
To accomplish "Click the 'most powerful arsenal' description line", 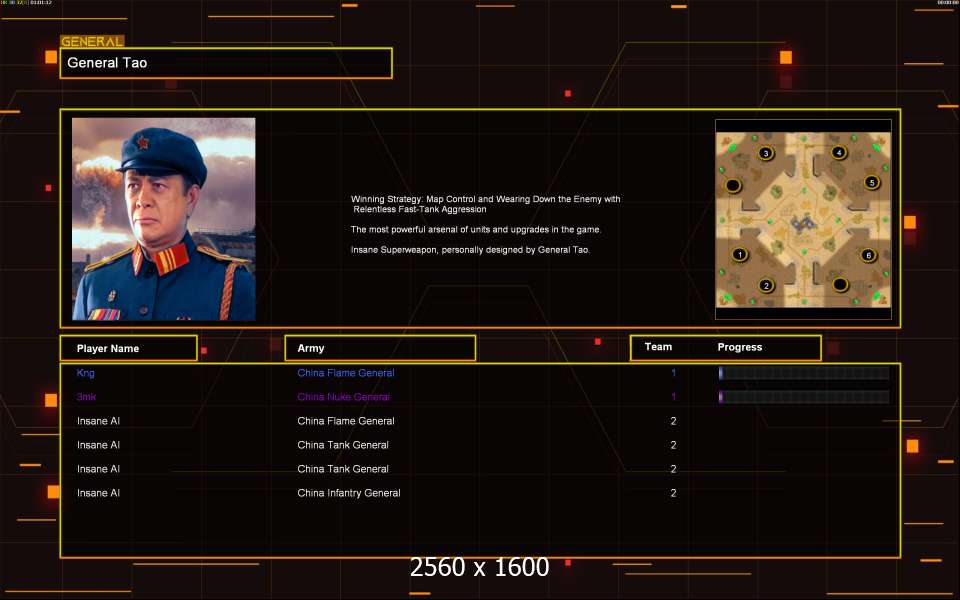I will [x=476, y=230].
